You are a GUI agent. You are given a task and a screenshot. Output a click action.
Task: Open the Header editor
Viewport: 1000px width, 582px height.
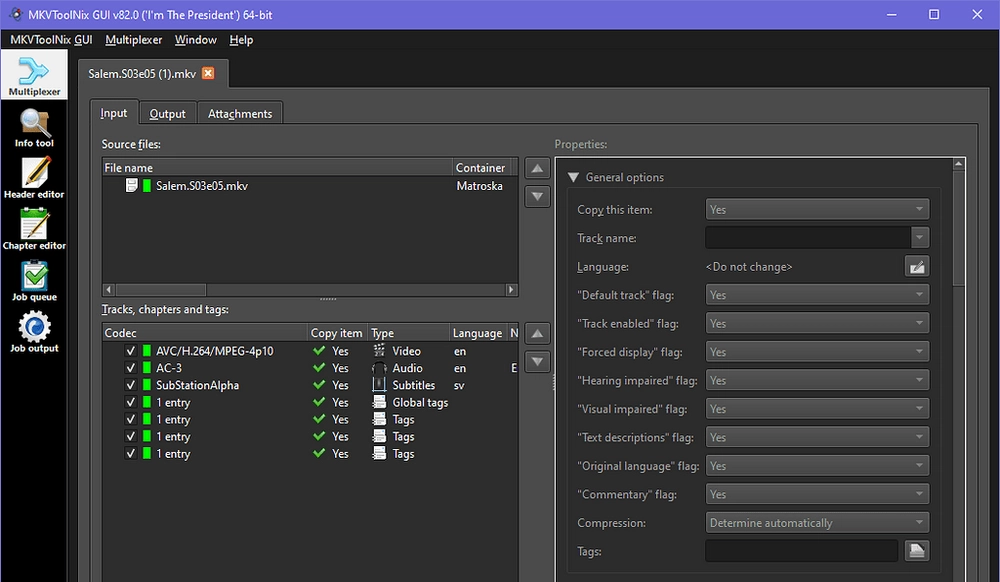pos(34,178)
